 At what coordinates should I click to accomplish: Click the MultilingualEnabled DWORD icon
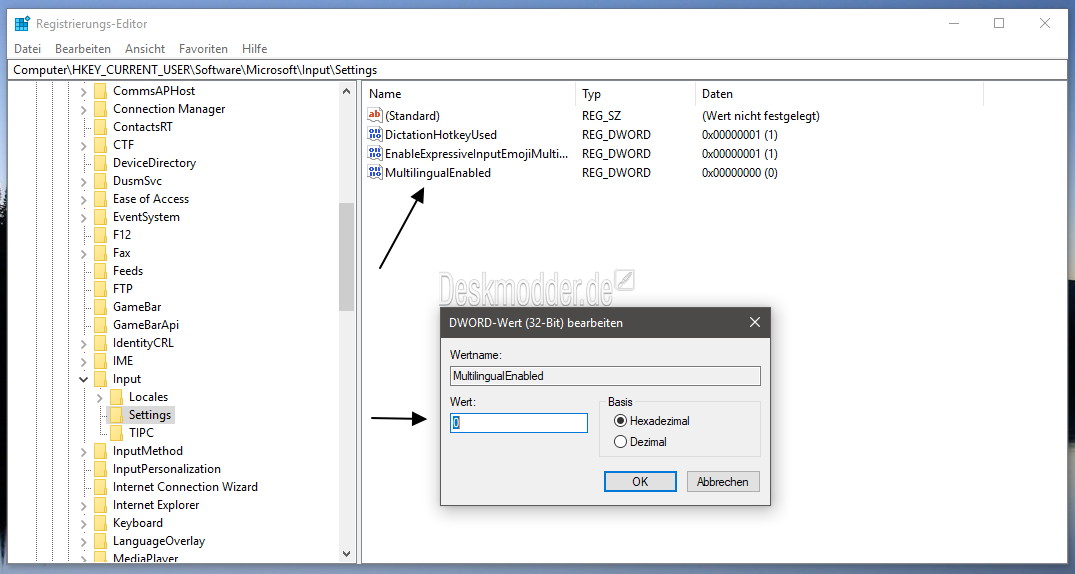(x=374, y=173)
